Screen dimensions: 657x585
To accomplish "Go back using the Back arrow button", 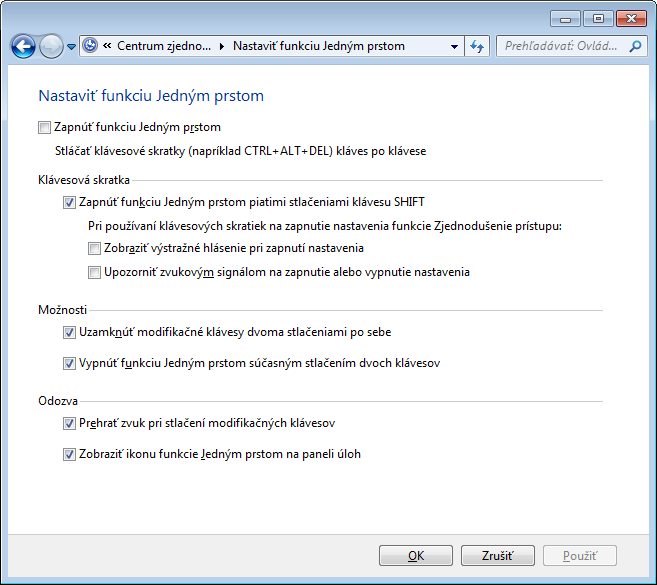I will tap(23, 46).
